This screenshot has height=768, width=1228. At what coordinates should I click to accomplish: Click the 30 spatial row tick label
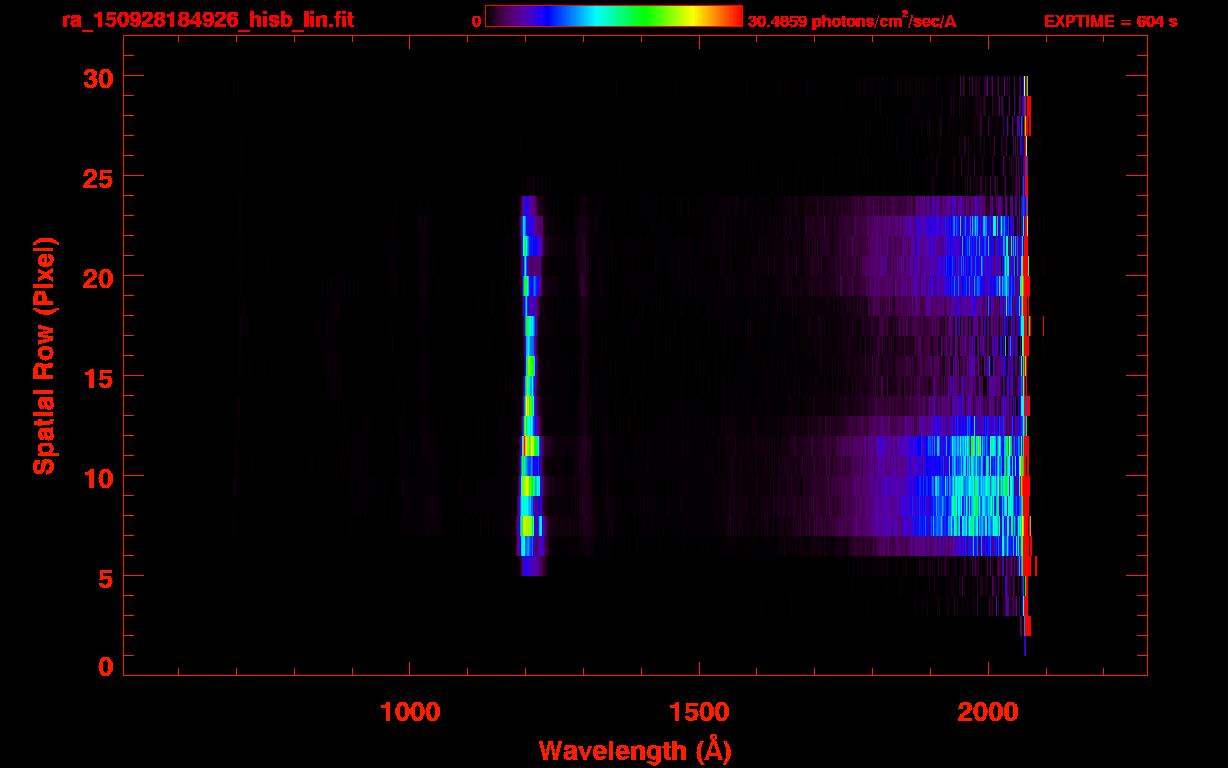coord(98,77)
